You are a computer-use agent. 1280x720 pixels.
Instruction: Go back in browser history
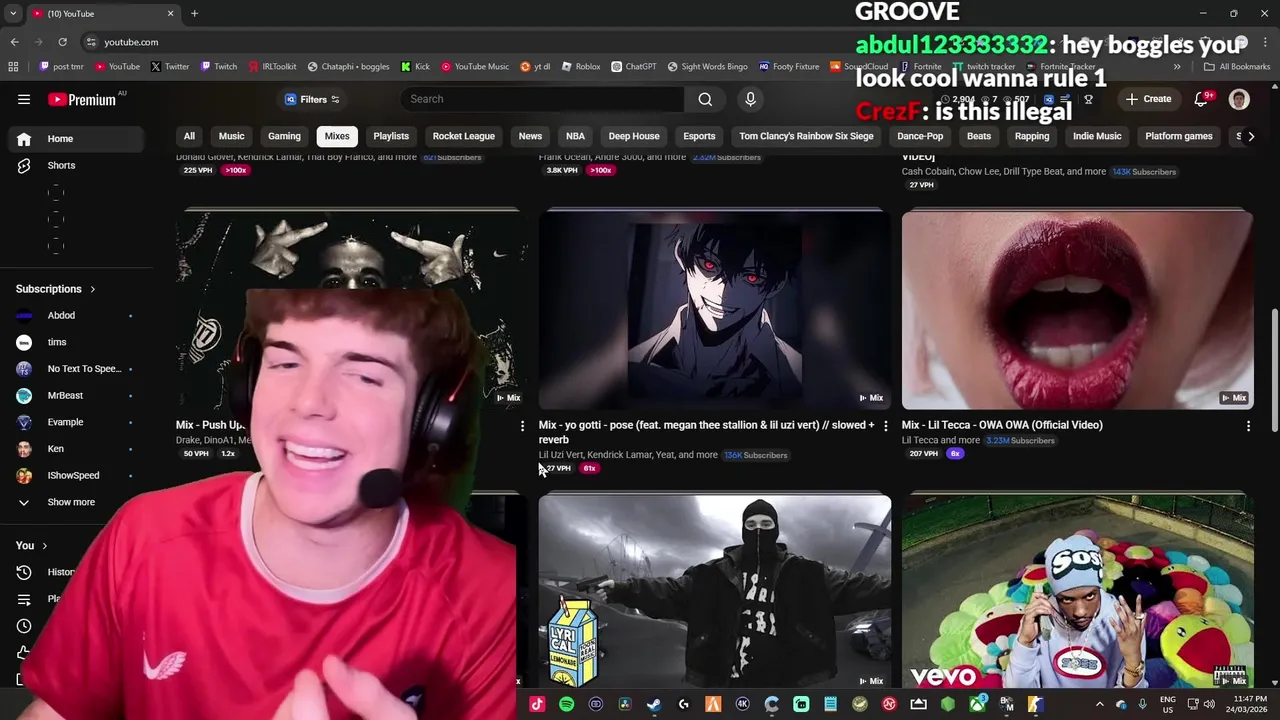14,42
